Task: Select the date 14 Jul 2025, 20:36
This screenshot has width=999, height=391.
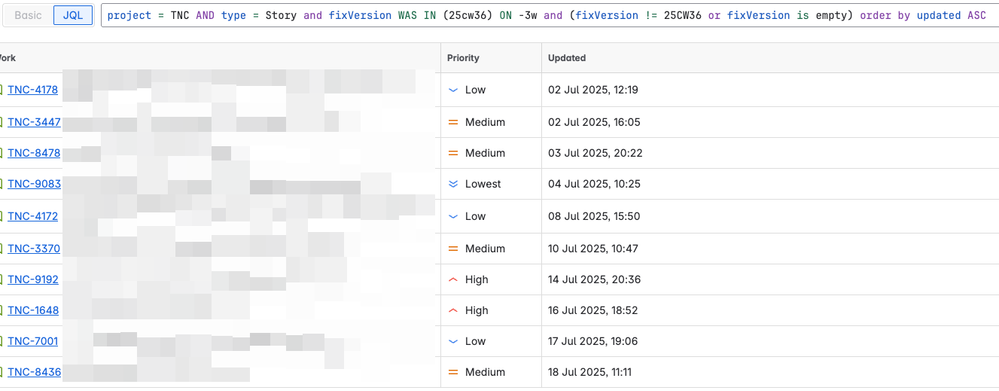Action: pos(594,279)
